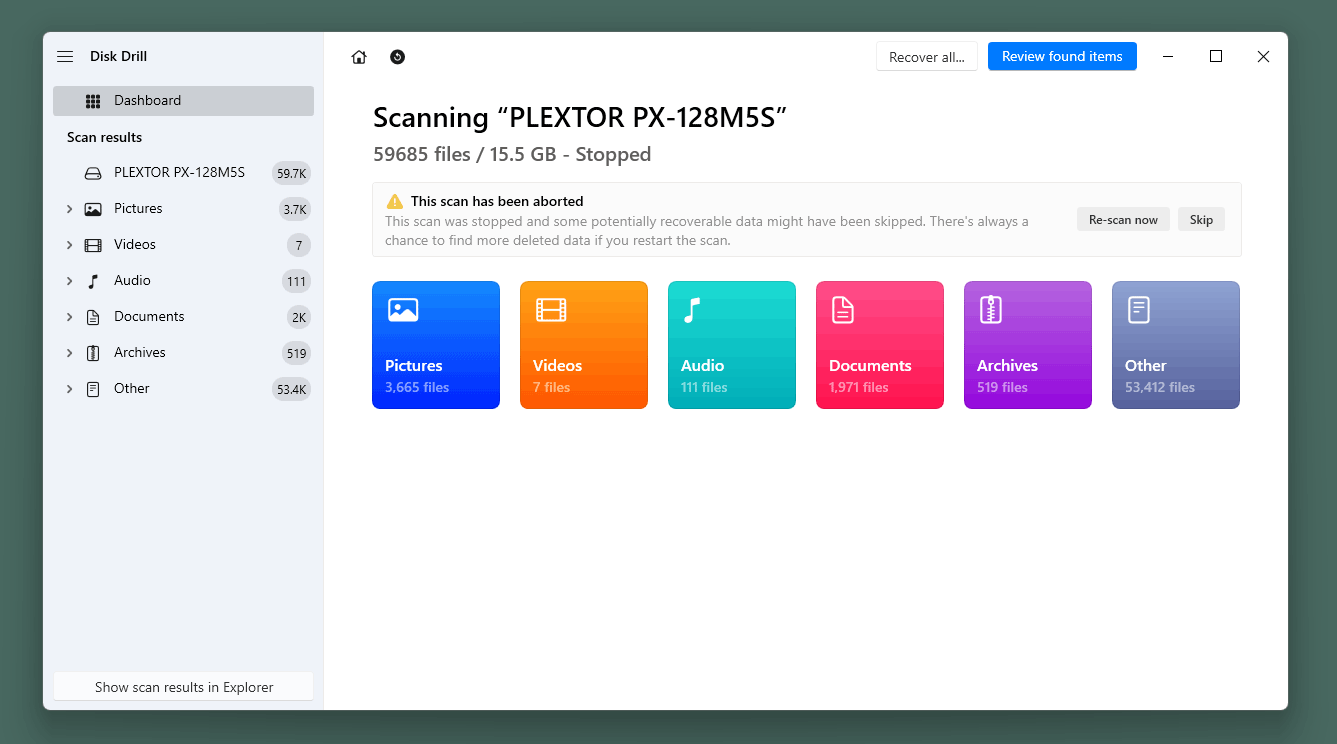
Task: Click the image icon on Pictures card
Action: pos(403,310)
